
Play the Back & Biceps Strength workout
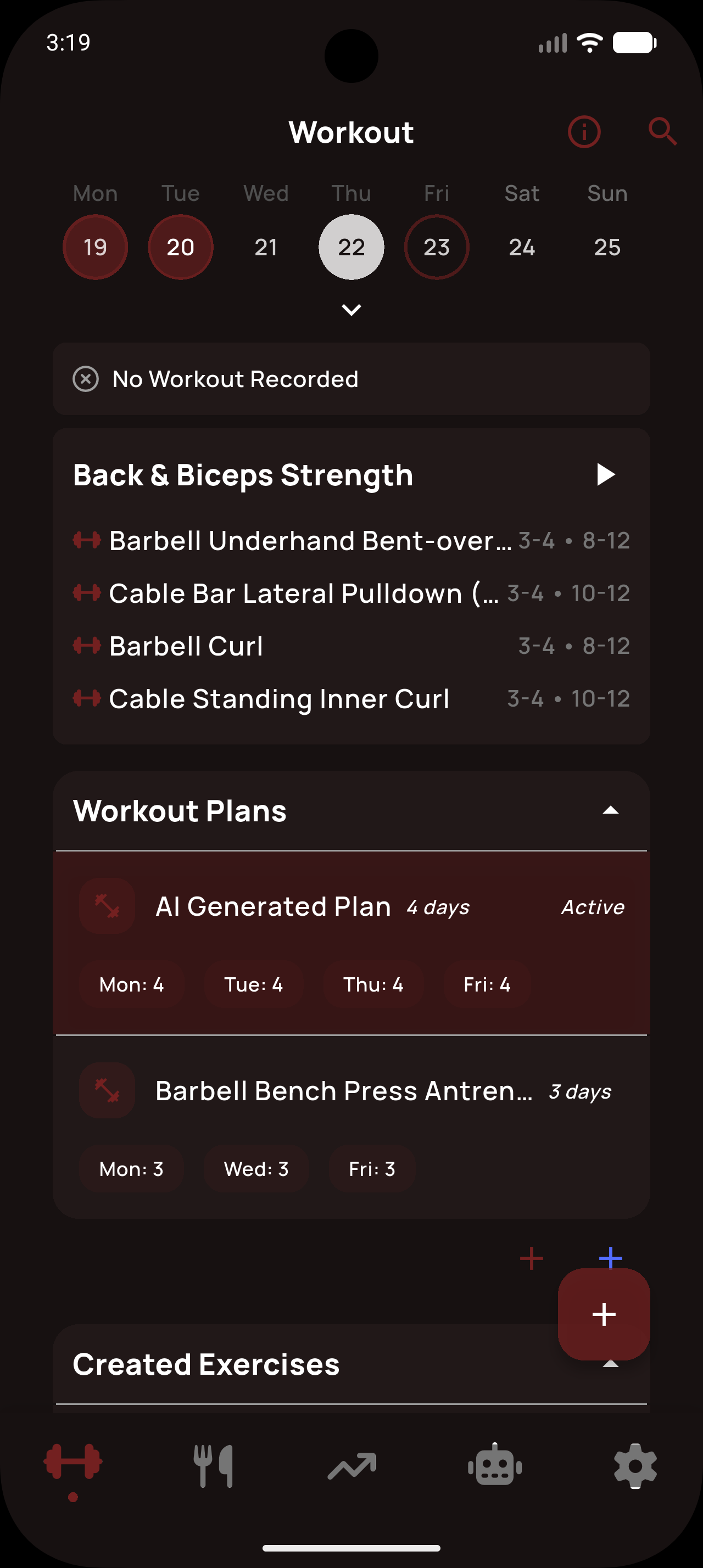[x=606, y=475]
